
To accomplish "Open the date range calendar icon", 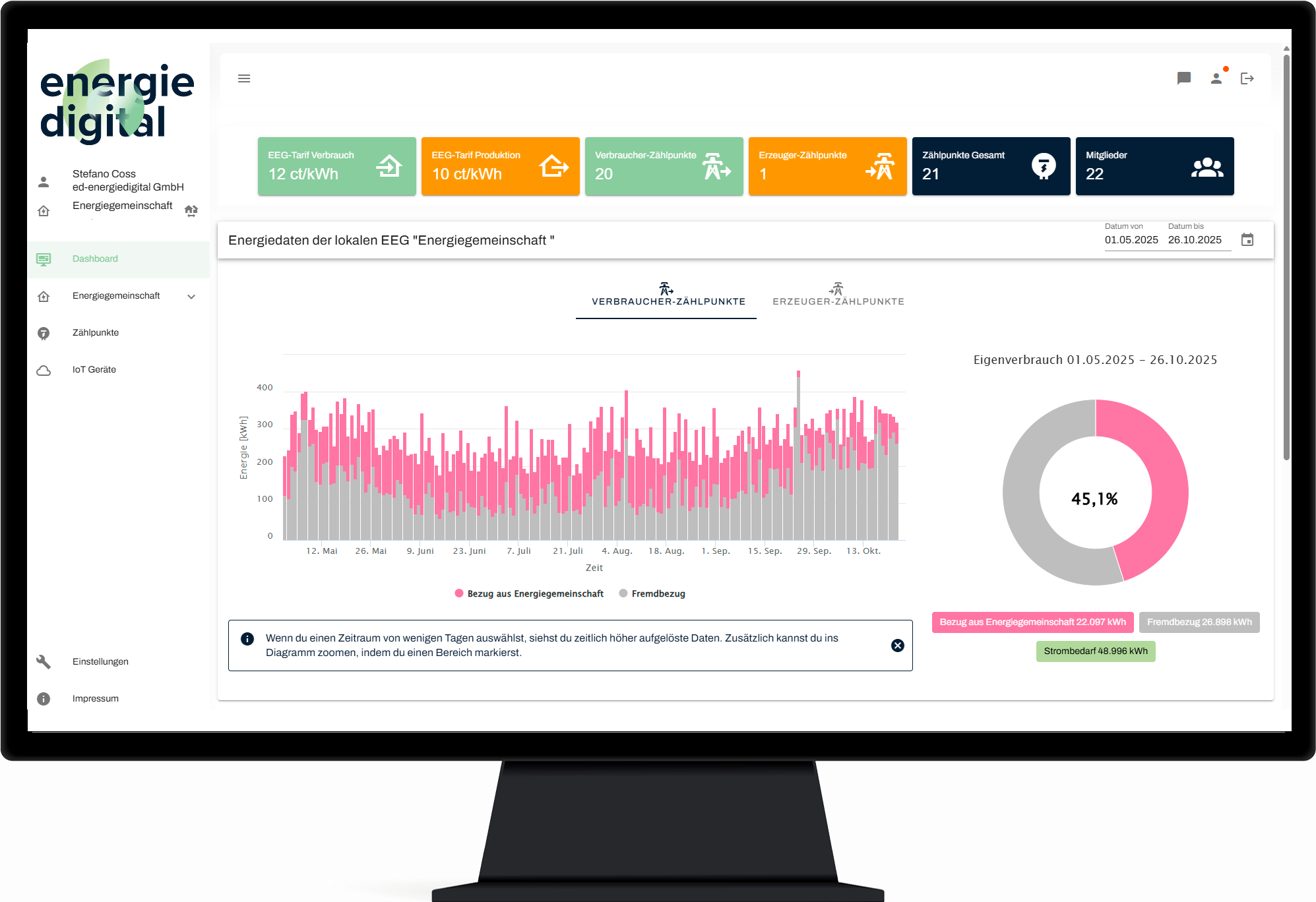I will (x=1247, y=240).
